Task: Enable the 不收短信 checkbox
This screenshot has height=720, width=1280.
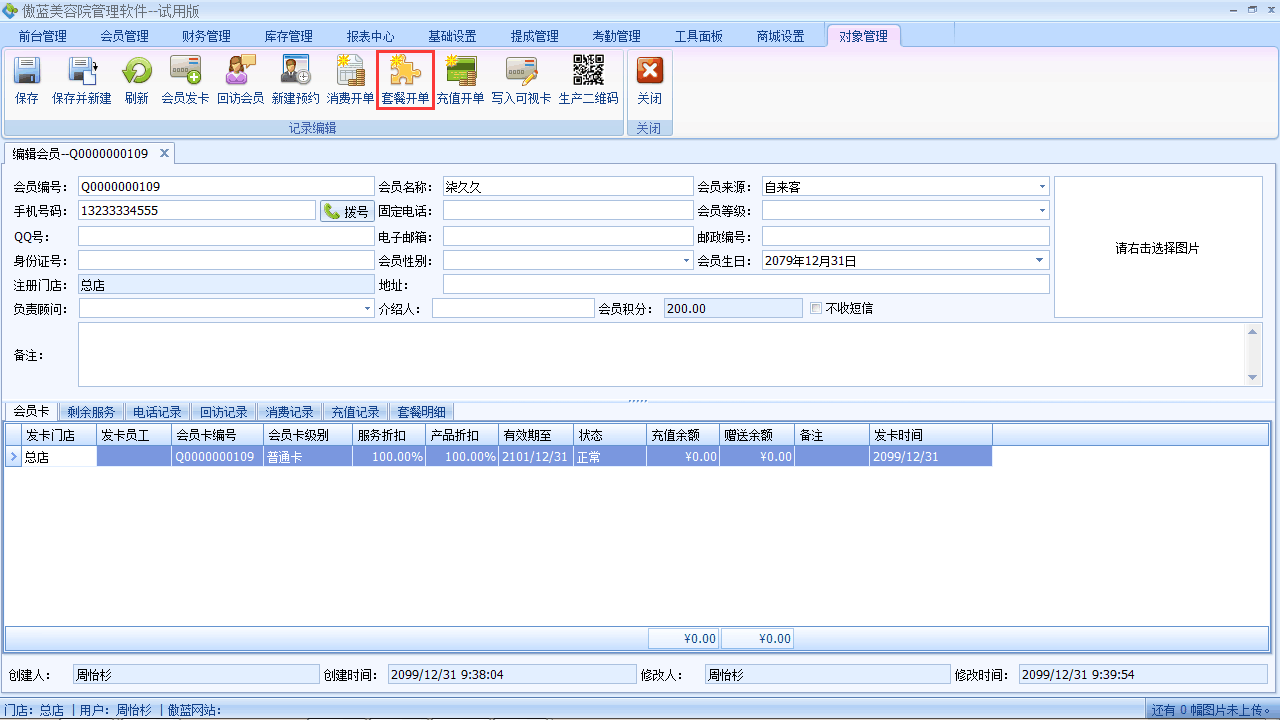Action: click(816, 308)
